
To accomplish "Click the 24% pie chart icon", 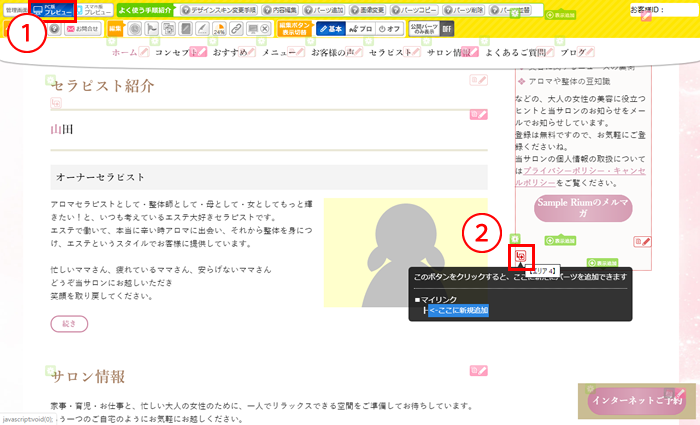I will [x=219, y=29].
